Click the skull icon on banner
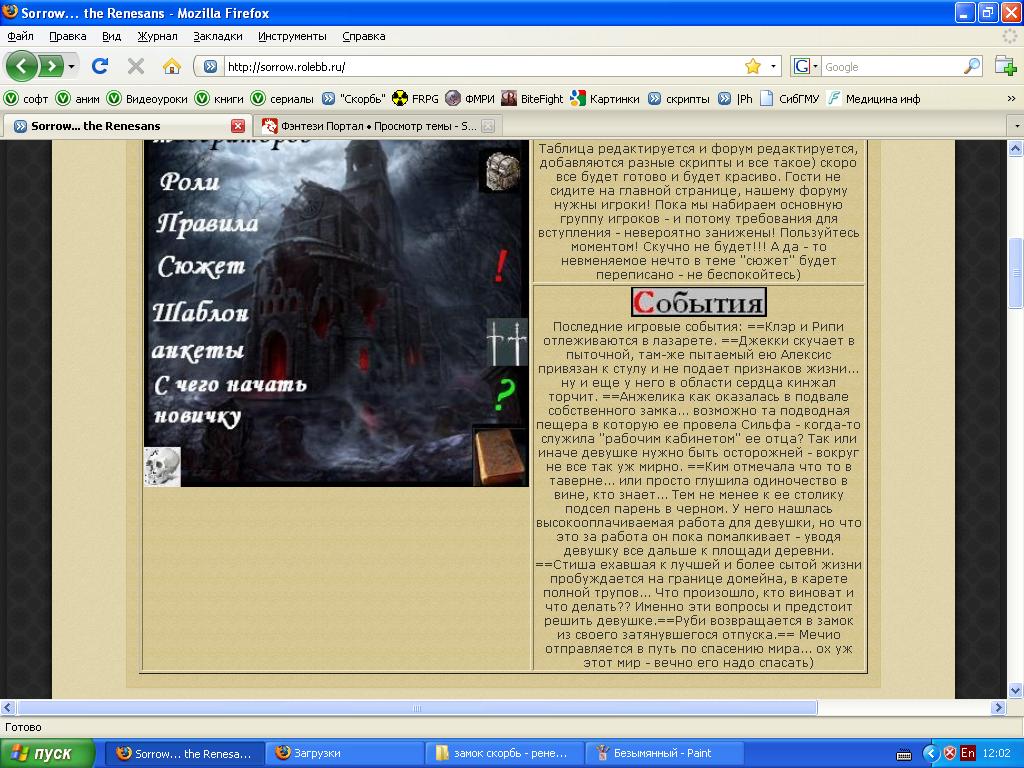This screenshot has width=1024, height=768. (162, 467)
